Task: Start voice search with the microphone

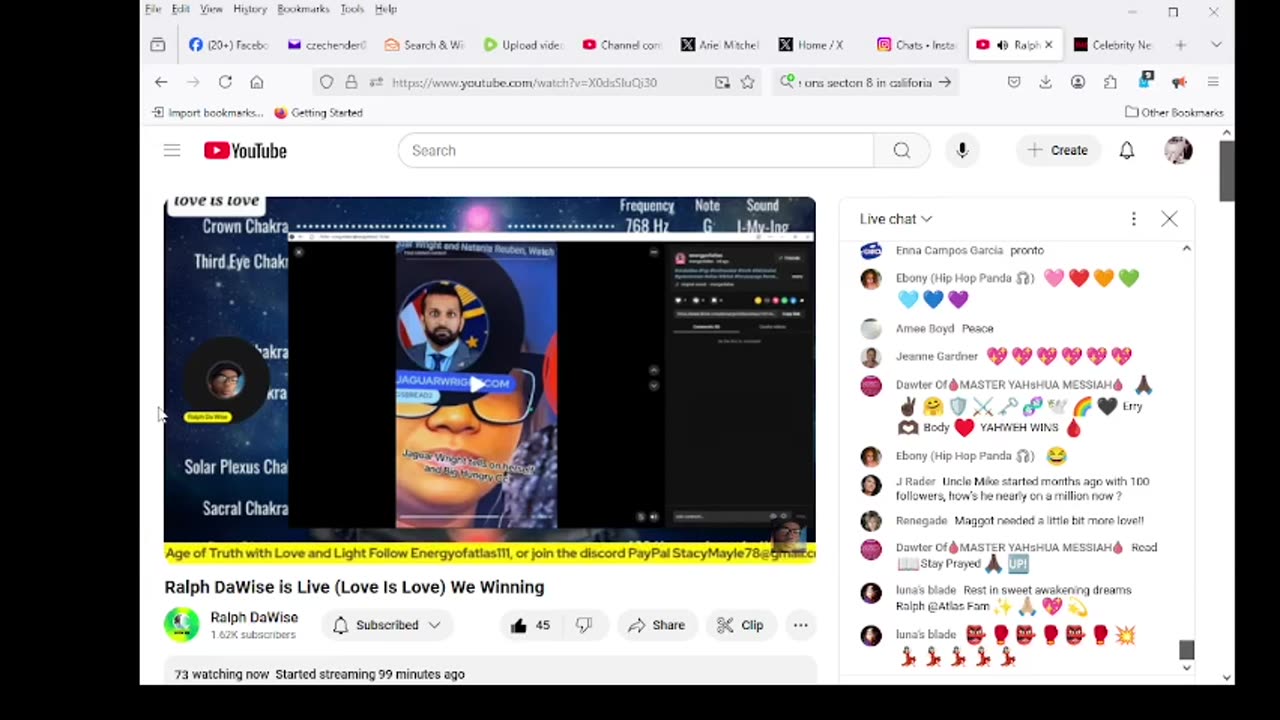Action: pyautogui.click(x=962, y=150)
